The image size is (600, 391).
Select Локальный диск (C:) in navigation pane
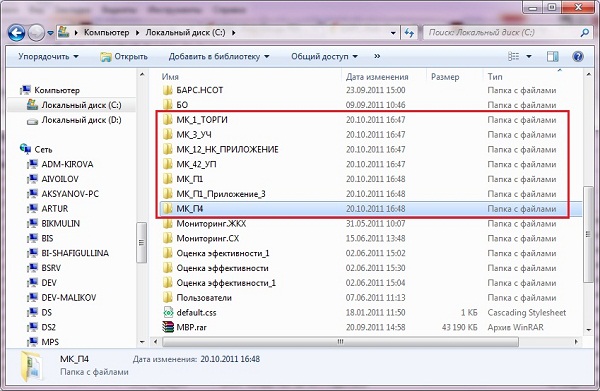tap(74, 105)
